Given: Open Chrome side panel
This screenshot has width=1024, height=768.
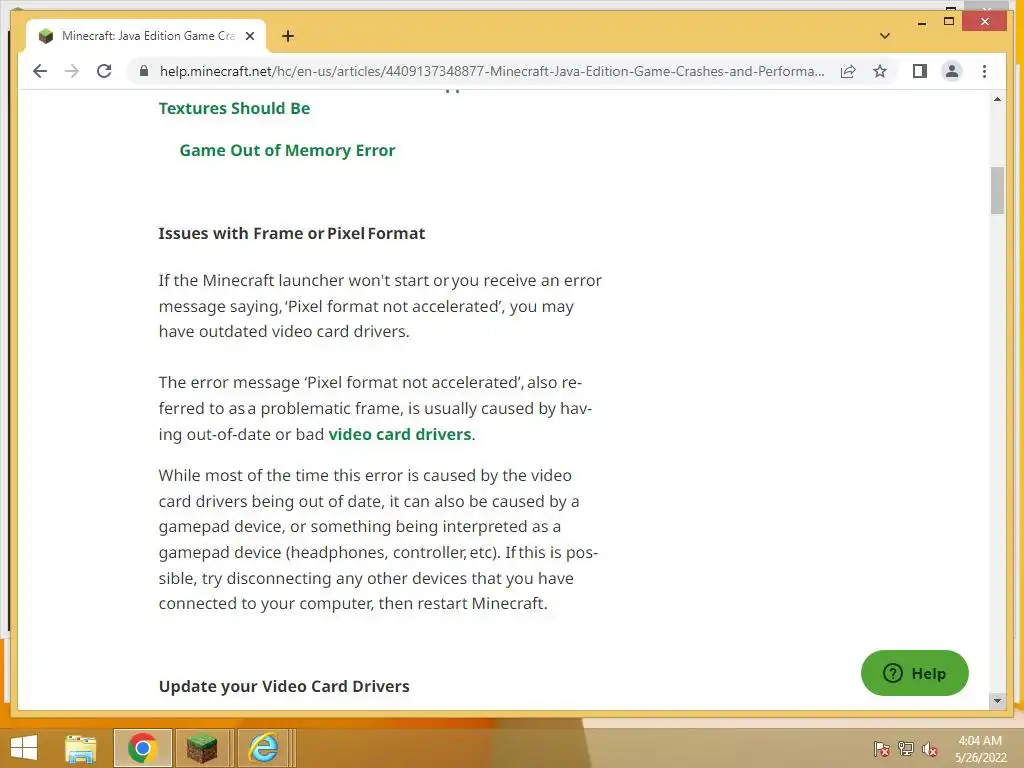Looking at the screenshot, I should (x=920, y=71).
